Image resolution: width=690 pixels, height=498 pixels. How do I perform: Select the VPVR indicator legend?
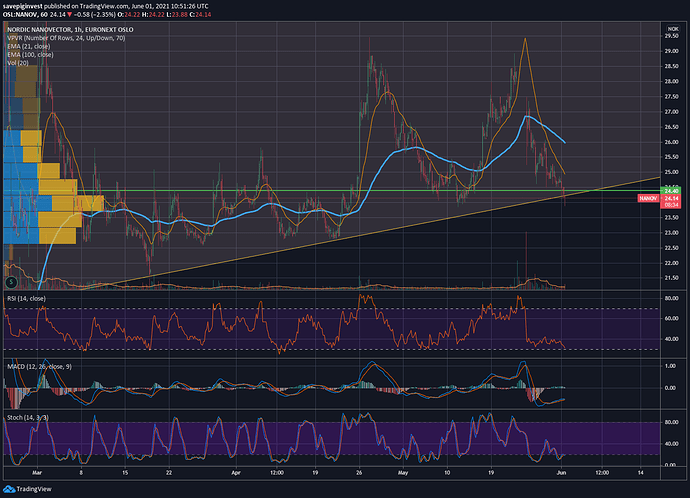(x=66, y=38)
